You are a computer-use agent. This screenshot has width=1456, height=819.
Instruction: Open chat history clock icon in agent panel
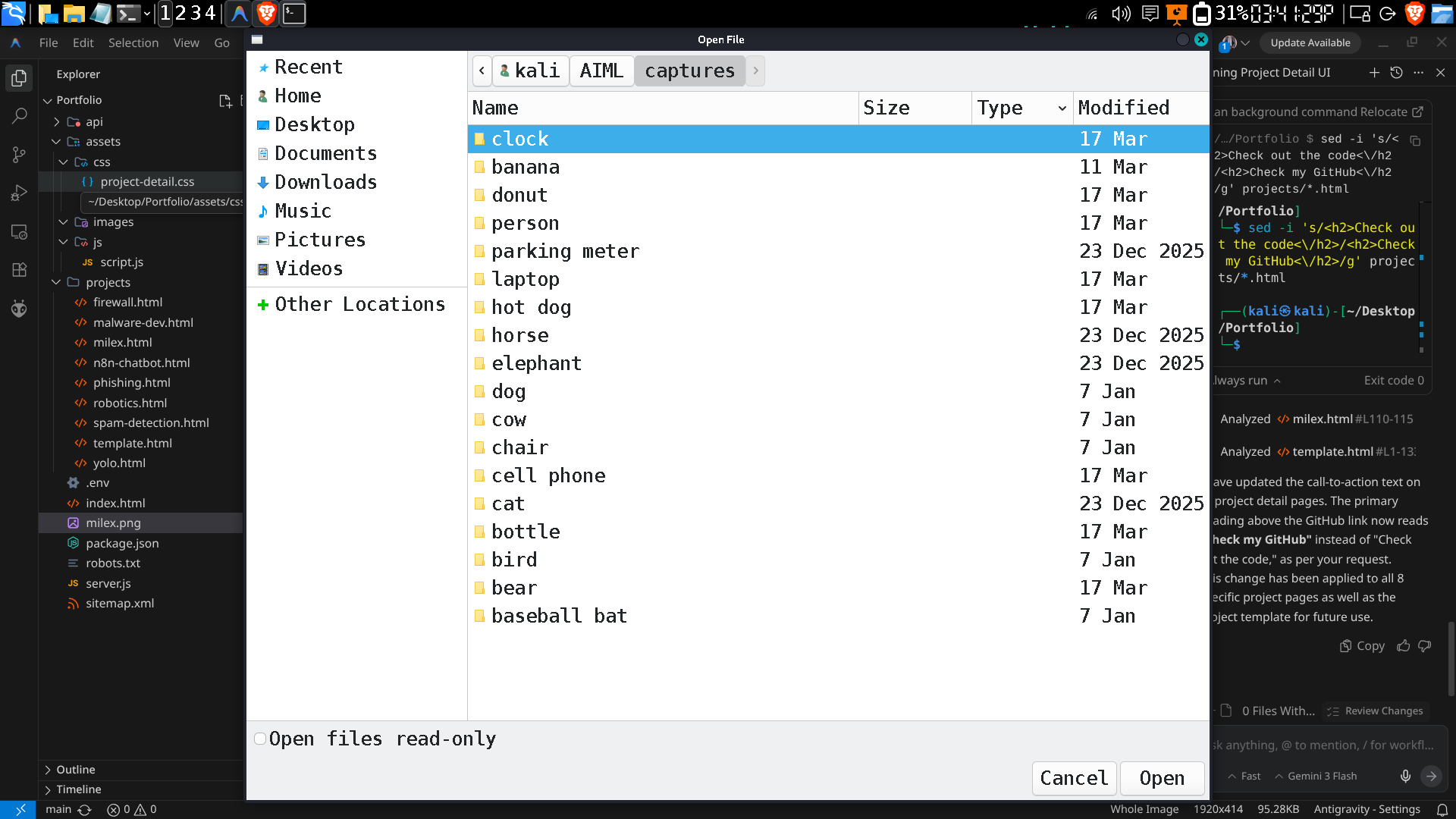coord(1396,73)
